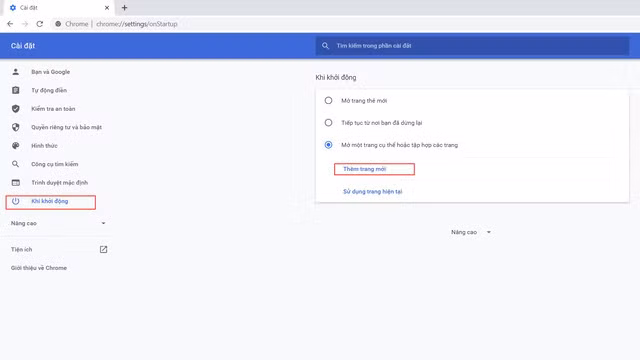Click the shield icon for Kiểm tra an toàn
The height and width of the screenshot is (360, 640).
(16, 109)
